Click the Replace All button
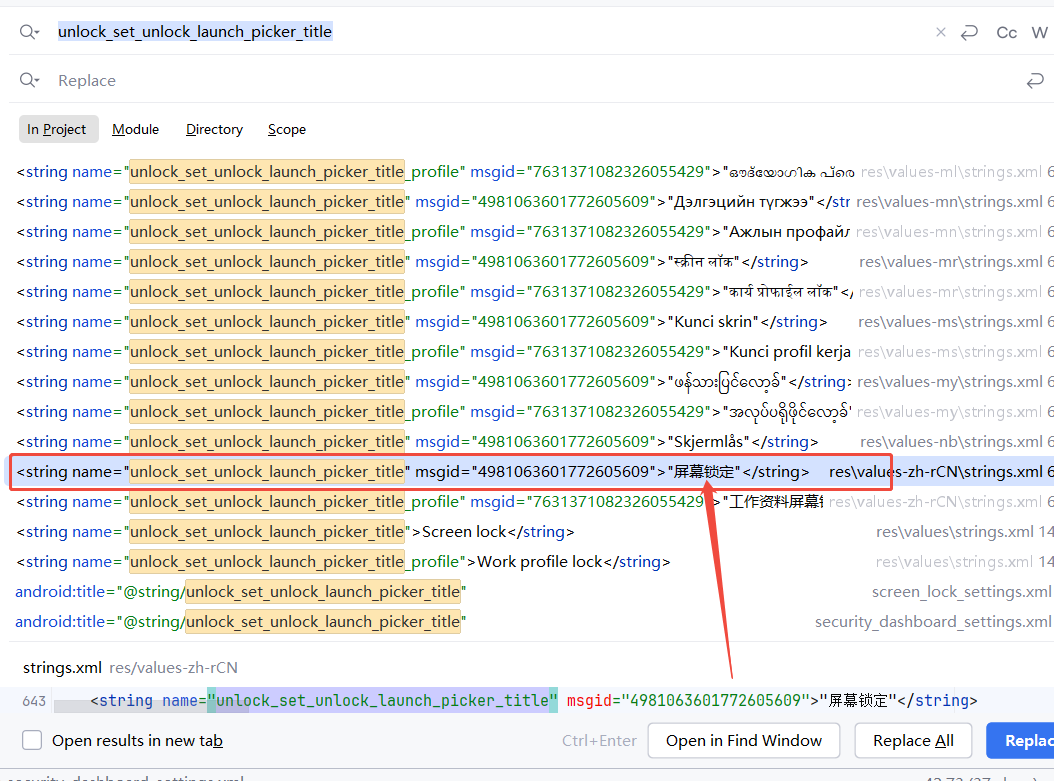The width and height of the screenshot is (1054, 781). coord(913,741)
